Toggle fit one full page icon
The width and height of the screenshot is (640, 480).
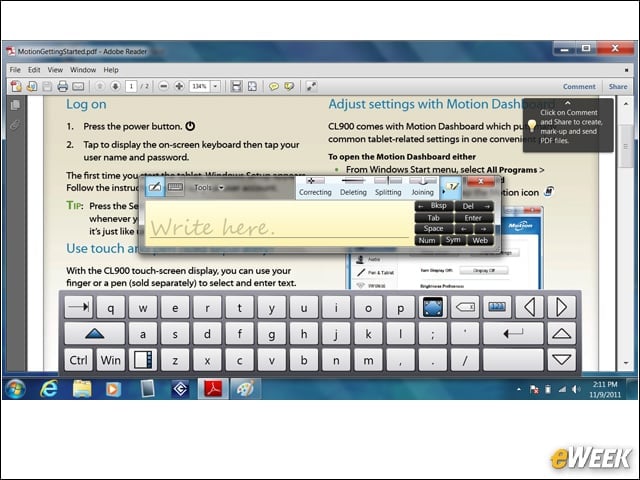tap(252, 86)
